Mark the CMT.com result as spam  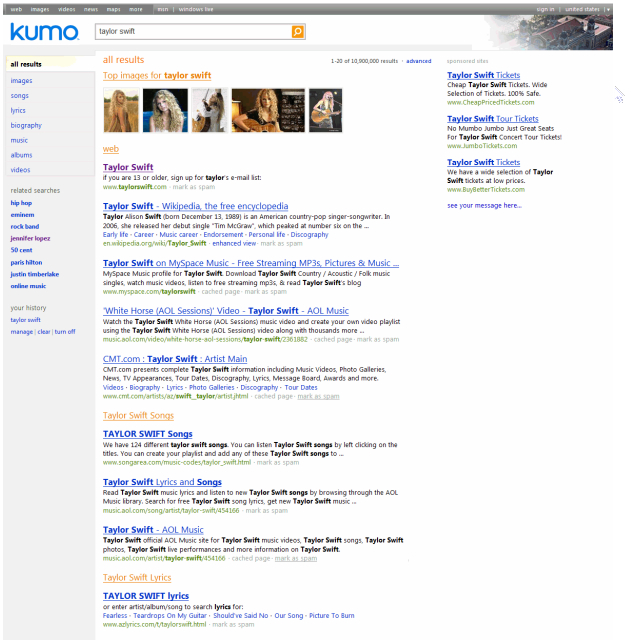tap(318, 396)
